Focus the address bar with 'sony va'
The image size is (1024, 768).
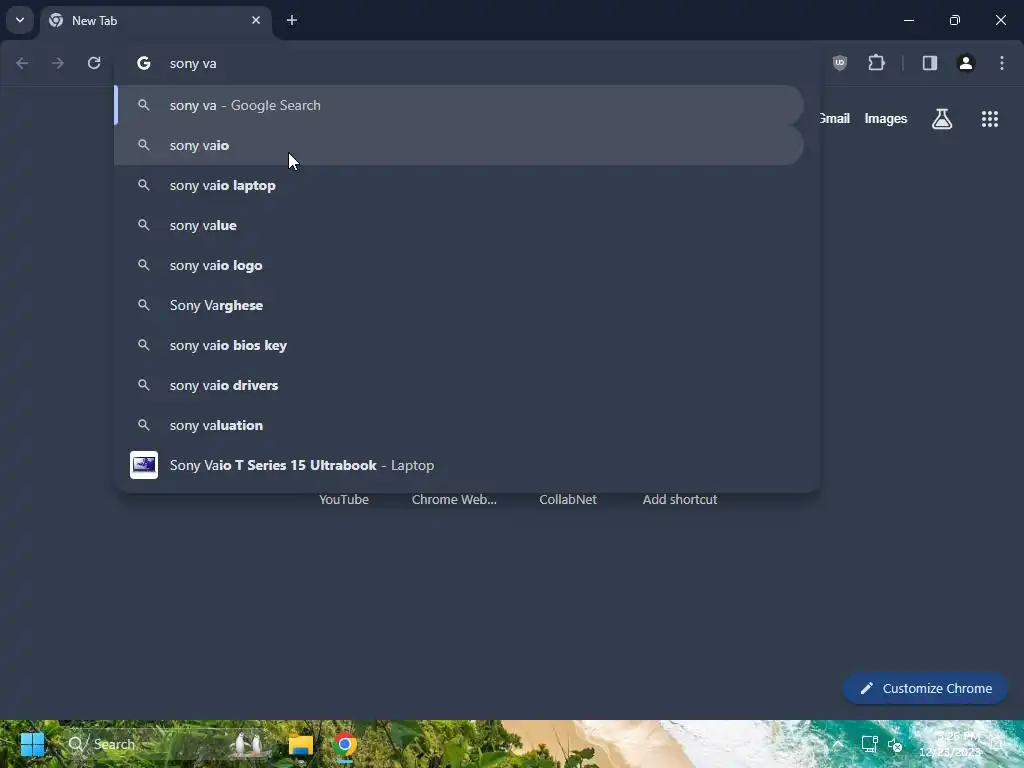point(467,63)
